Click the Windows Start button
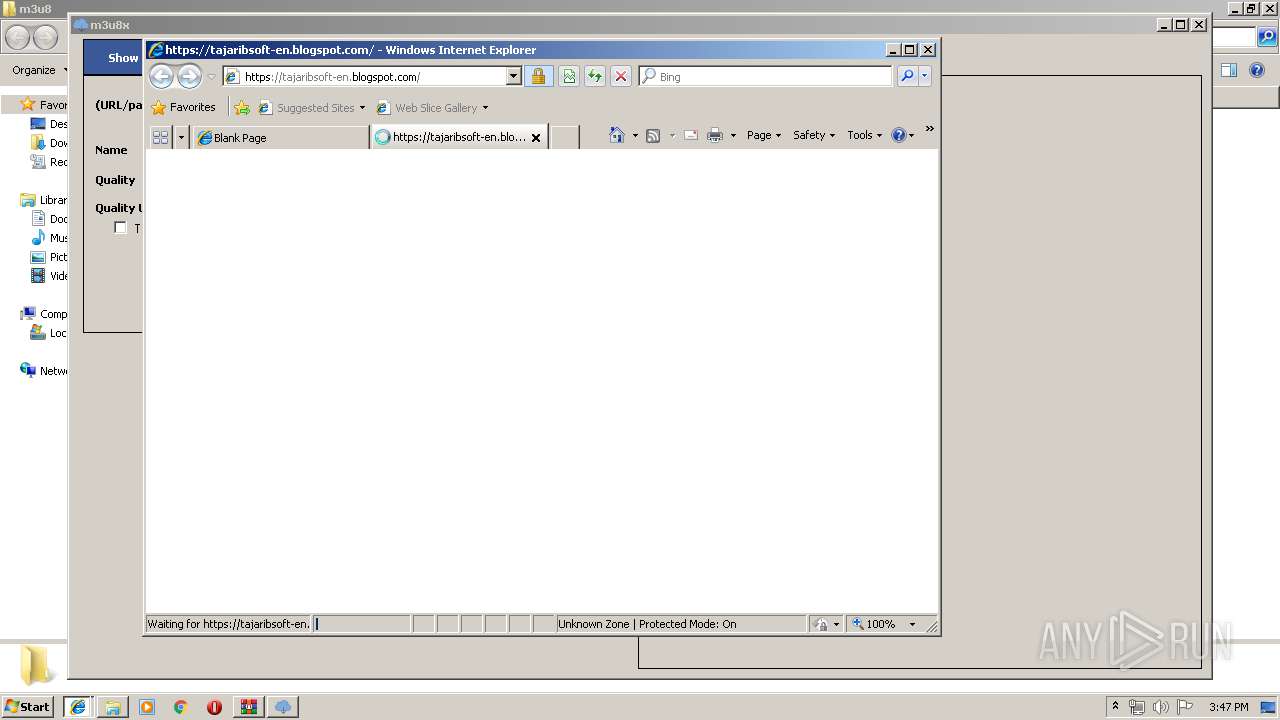 [x=27, y=706]
